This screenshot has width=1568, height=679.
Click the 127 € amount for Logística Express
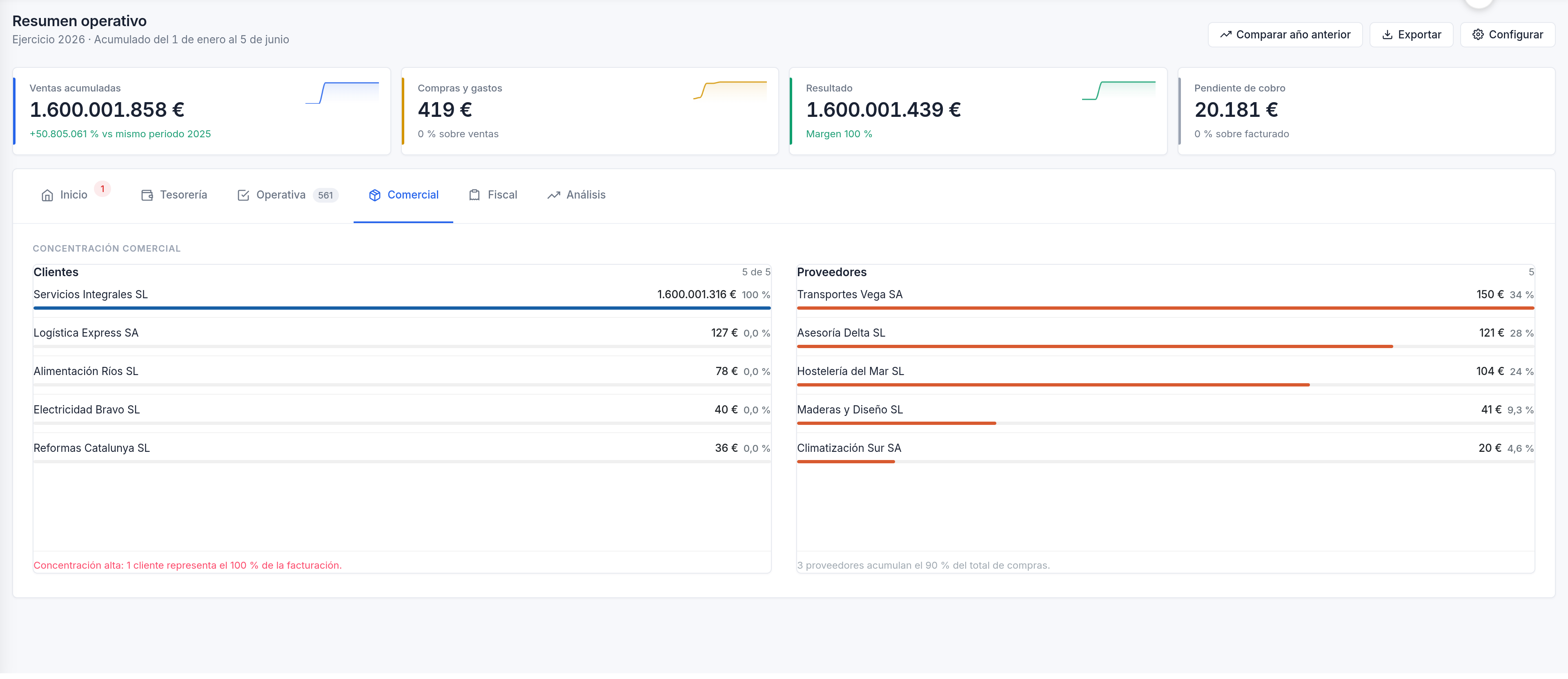click(724, 334)
